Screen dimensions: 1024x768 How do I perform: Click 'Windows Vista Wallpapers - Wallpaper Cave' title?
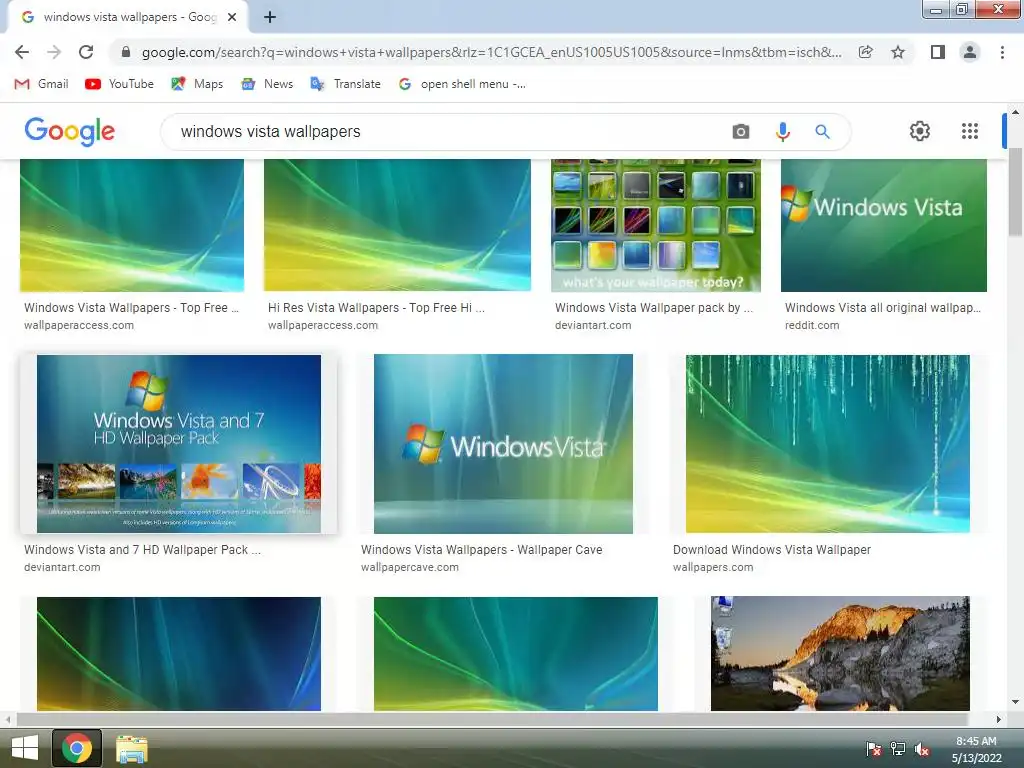pyautogui.click(x=481, y=550)
